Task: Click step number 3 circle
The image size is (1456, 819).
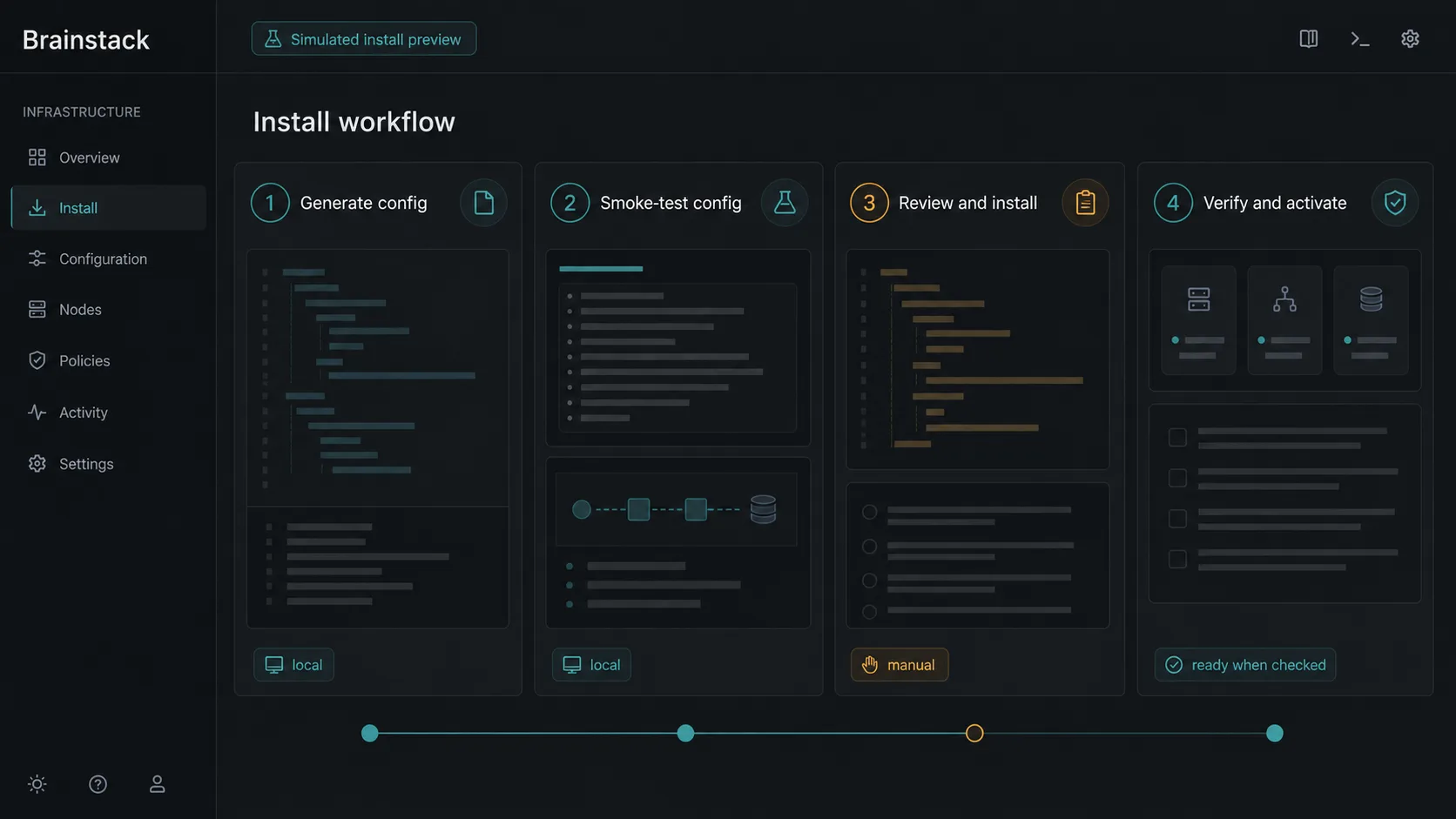Action: (869, 203)
